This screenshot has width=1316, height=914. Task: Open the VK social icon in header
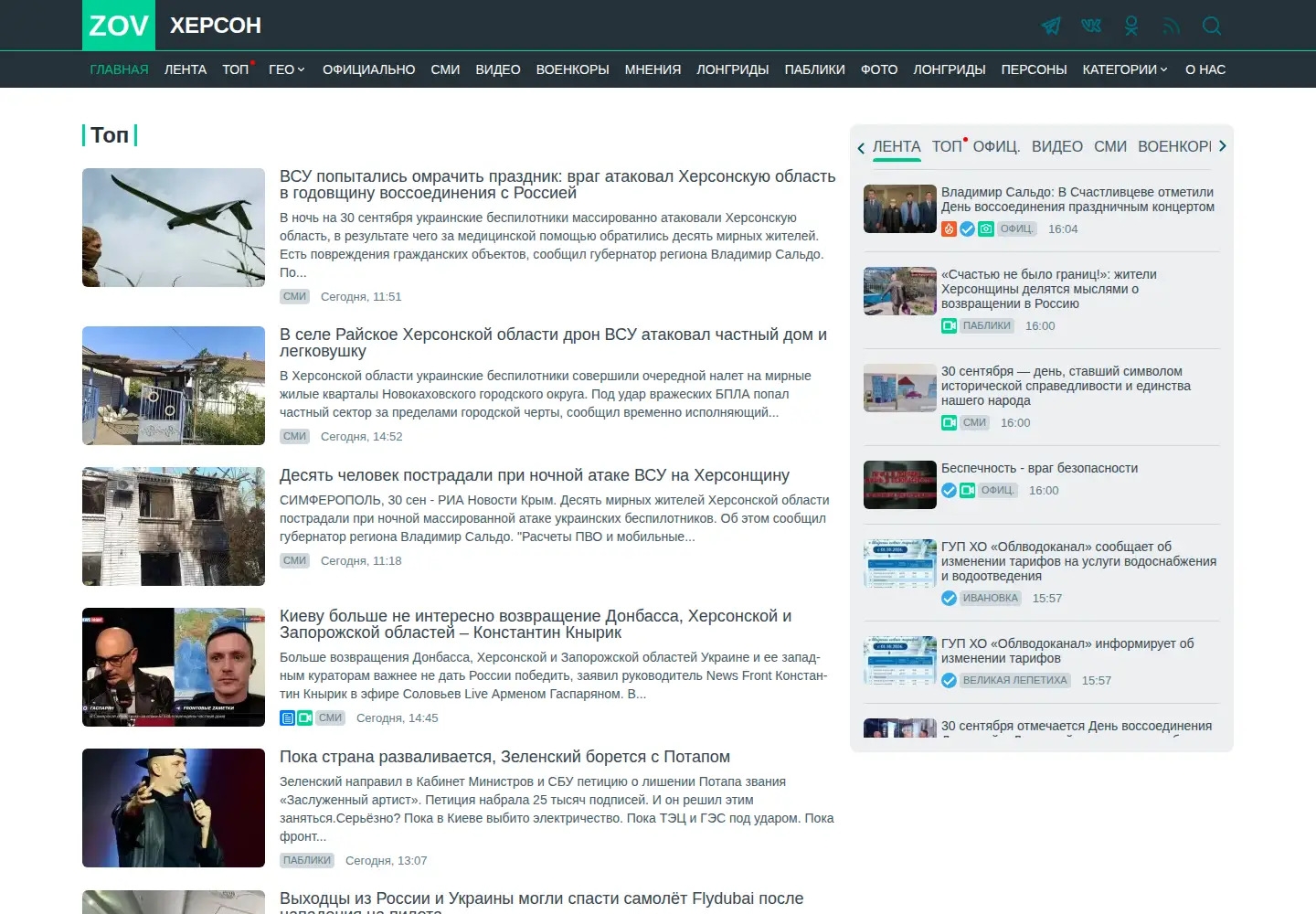1091,26
